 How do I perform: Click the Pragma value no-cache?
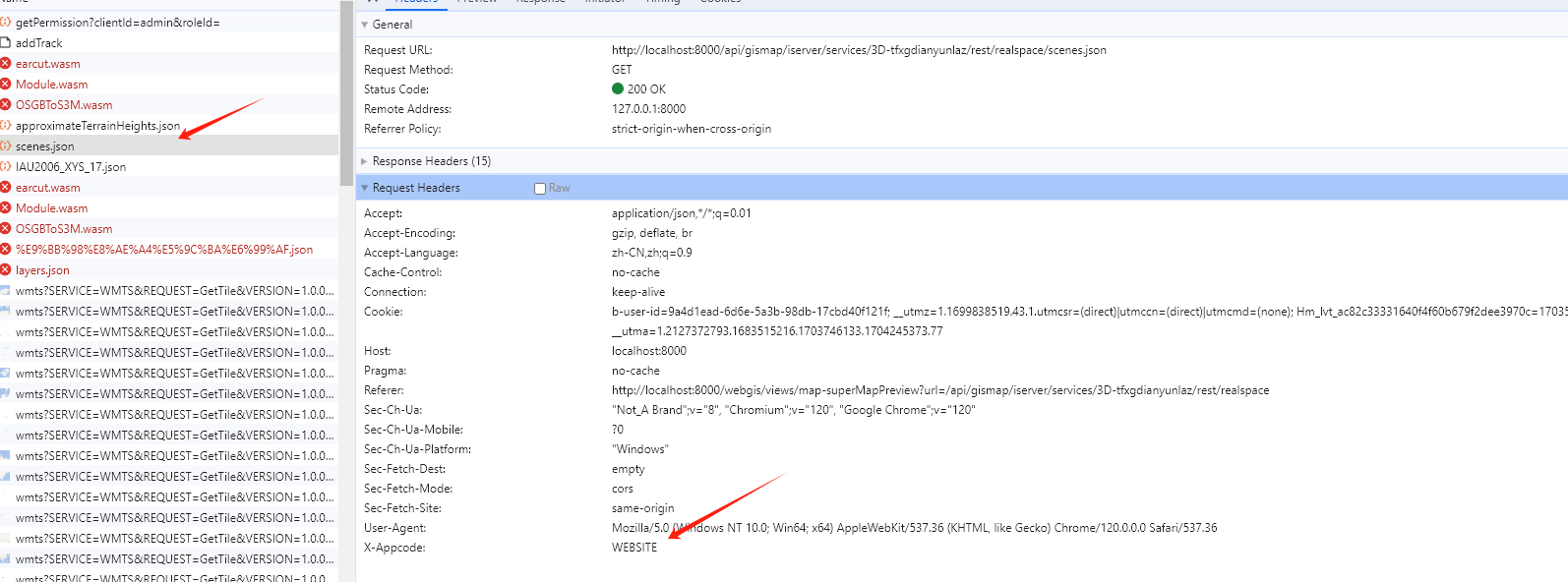[635, 371]
